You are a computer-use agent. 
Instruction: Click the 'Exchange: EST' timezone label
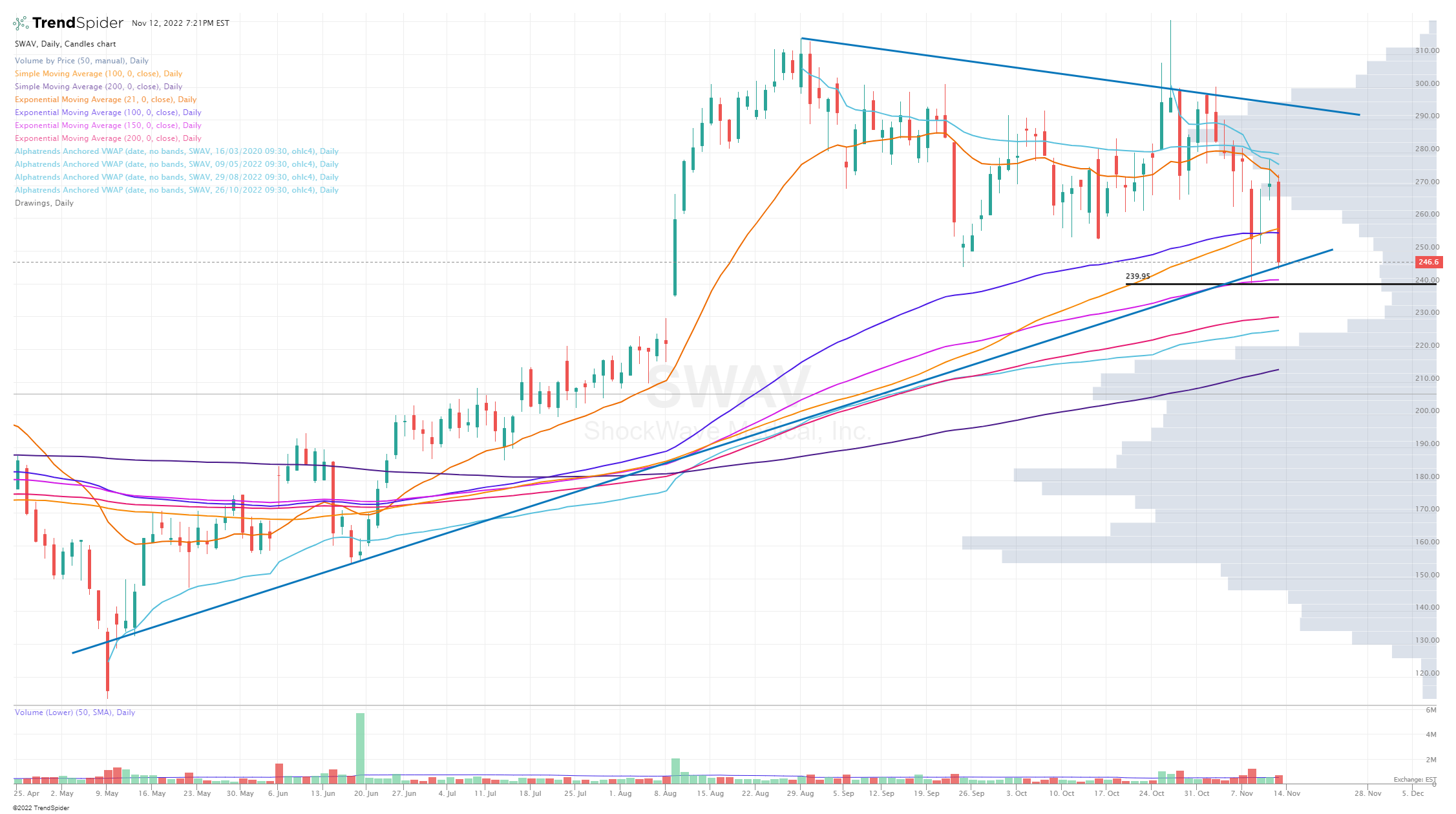[x=1415, y=780]
